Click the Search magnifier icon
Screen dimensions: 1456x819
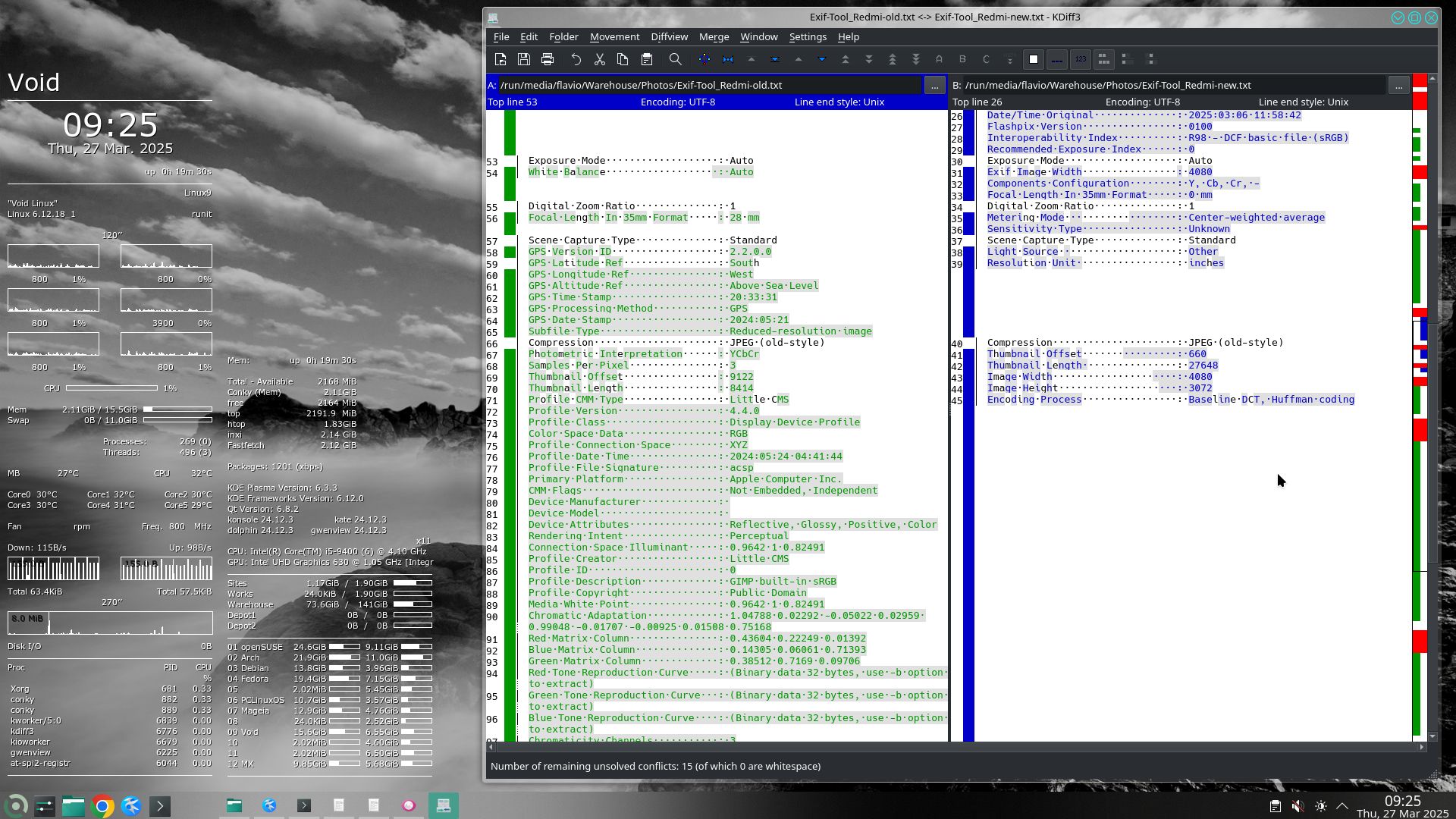(675, 59)
